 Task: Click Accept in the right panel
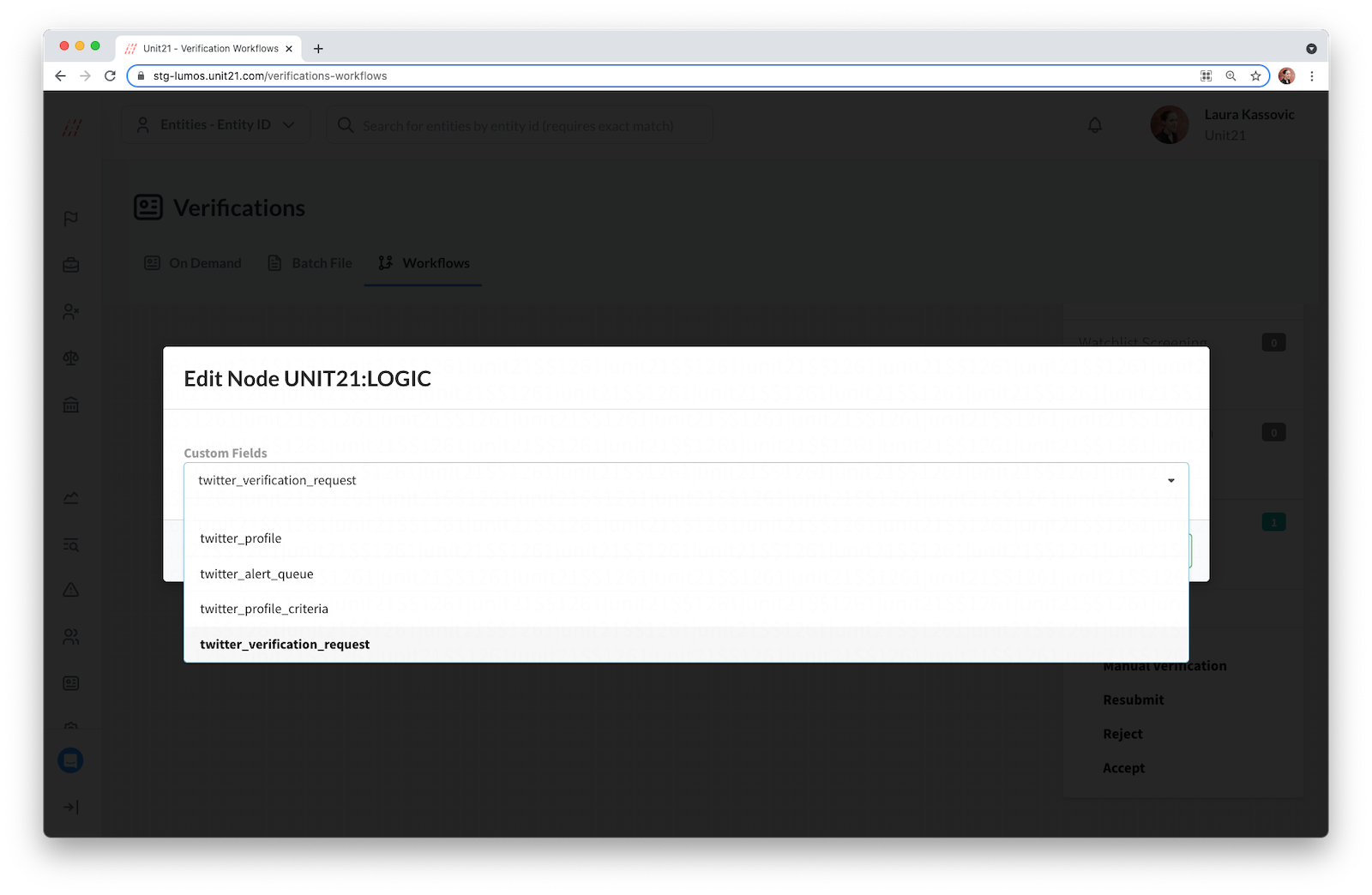[1123, 768]
